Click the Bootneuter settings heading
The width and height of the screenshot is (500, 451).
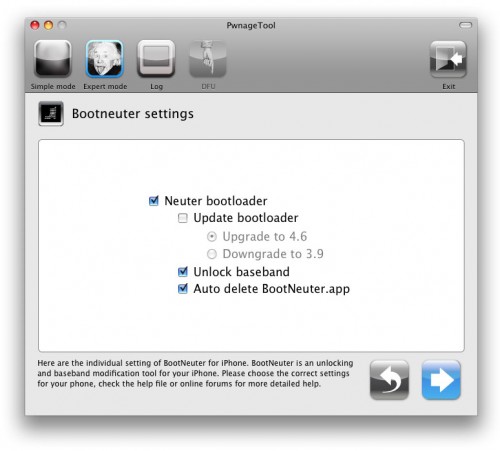coord(133,114)
